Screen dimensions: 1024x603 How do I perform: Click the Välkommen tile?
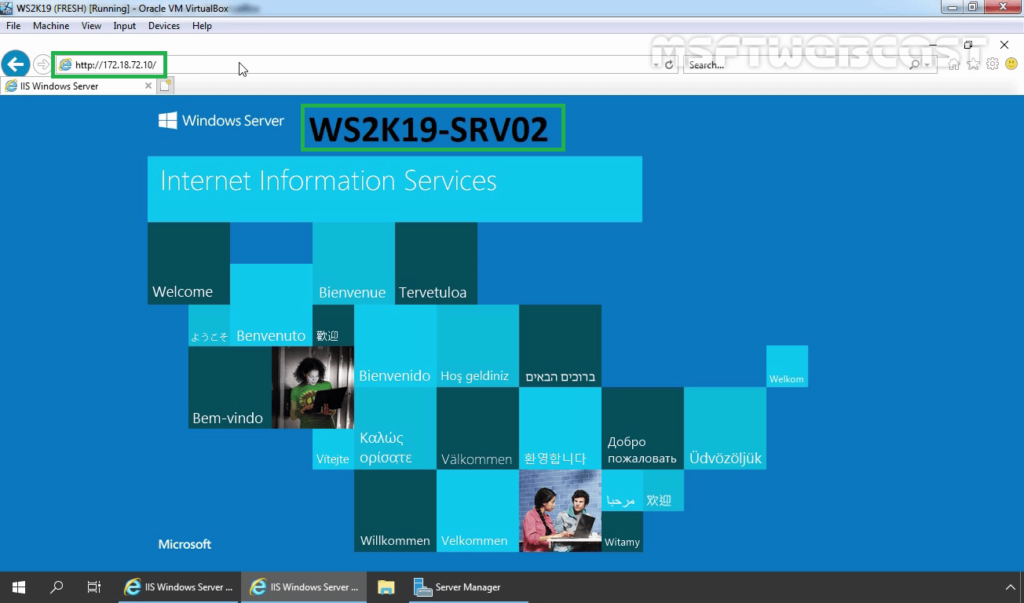click(x=477, y=428)
